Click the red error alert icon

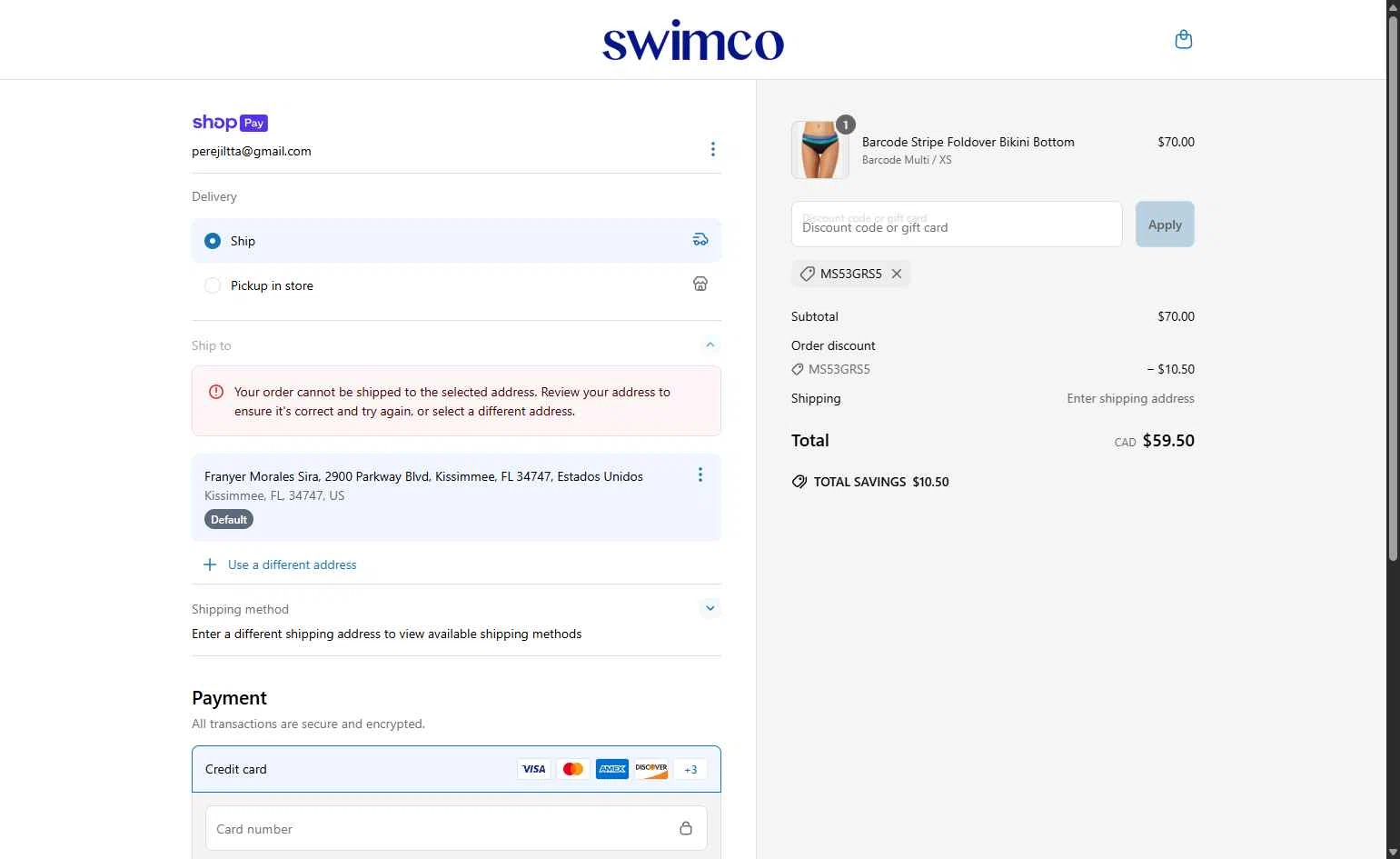tap(216, 392)
